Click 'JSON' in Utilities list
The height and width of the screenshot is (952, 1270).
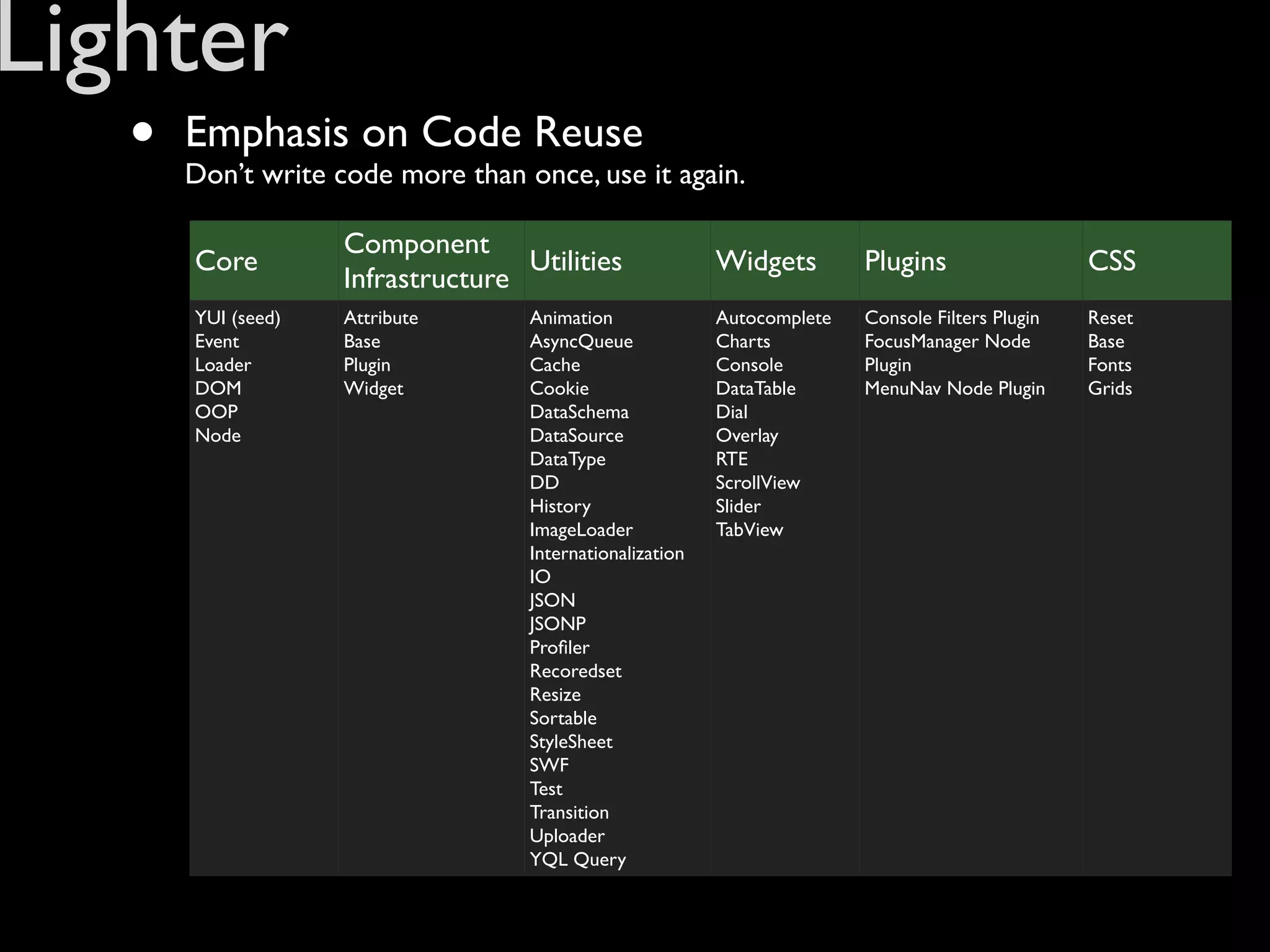click(553, 601)
